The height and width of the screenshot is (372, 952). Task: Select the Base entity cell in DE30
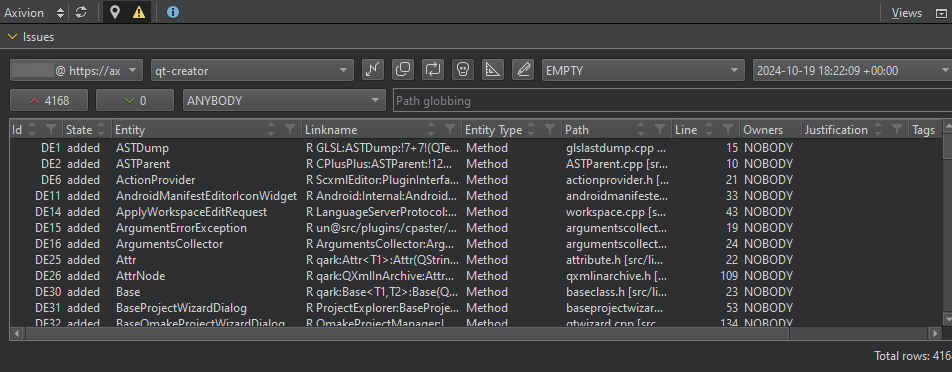coord(206,291)
